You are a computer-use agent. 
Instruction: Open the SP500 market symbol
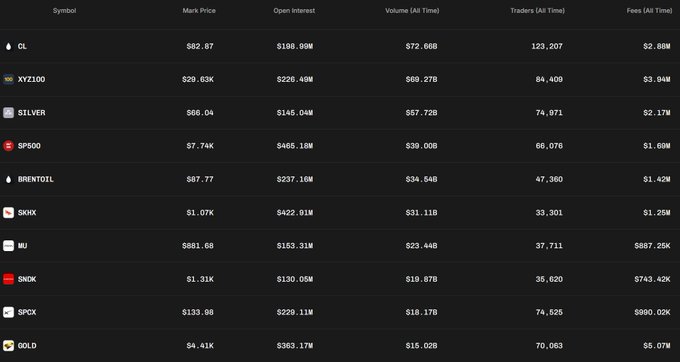[x=29, y=146]
